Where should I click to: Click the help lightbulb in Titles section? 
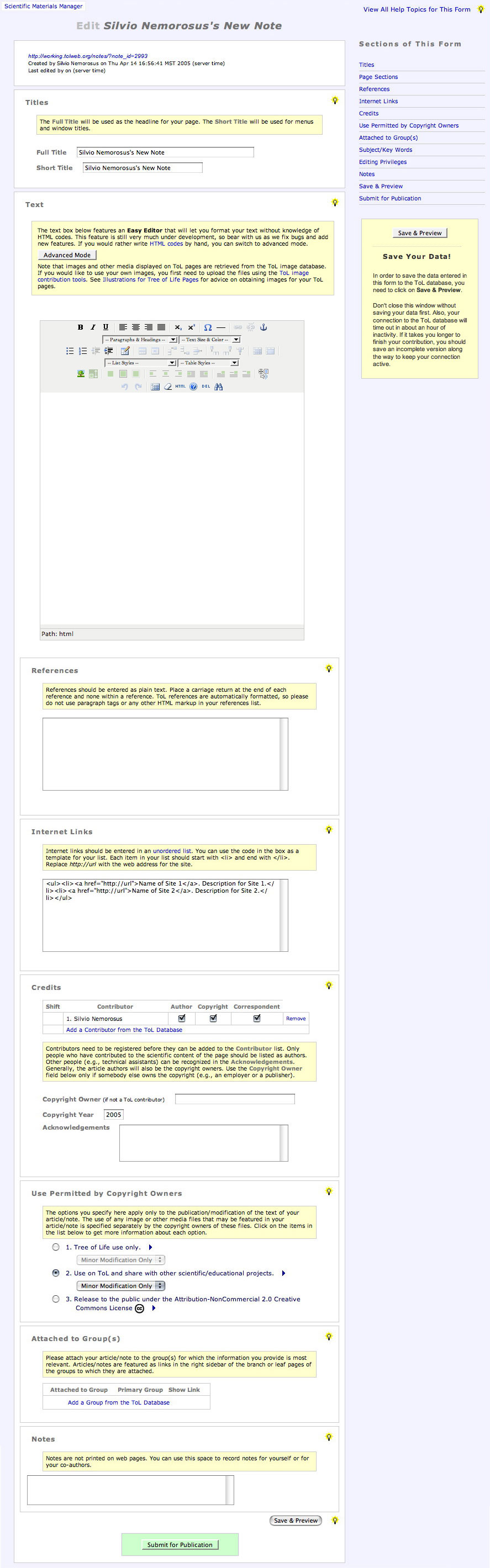coord(335,100)
